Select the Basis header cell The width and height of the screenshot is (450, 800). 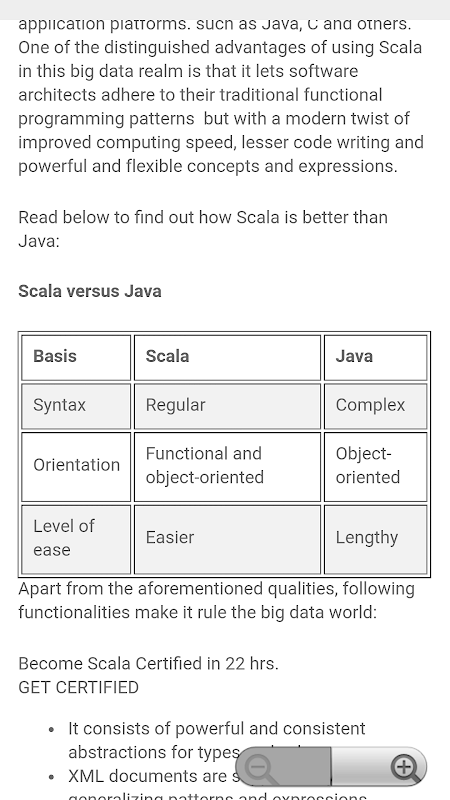pos(76,357)
